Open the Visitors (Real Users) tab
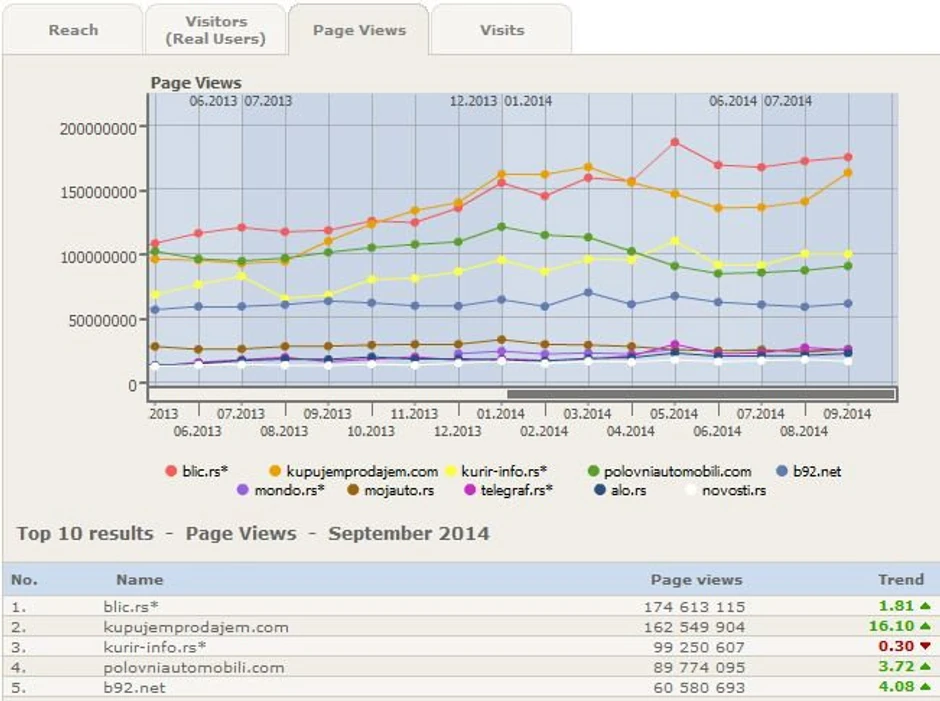Viewport: 940px width, 701px height. pos(216,30)
